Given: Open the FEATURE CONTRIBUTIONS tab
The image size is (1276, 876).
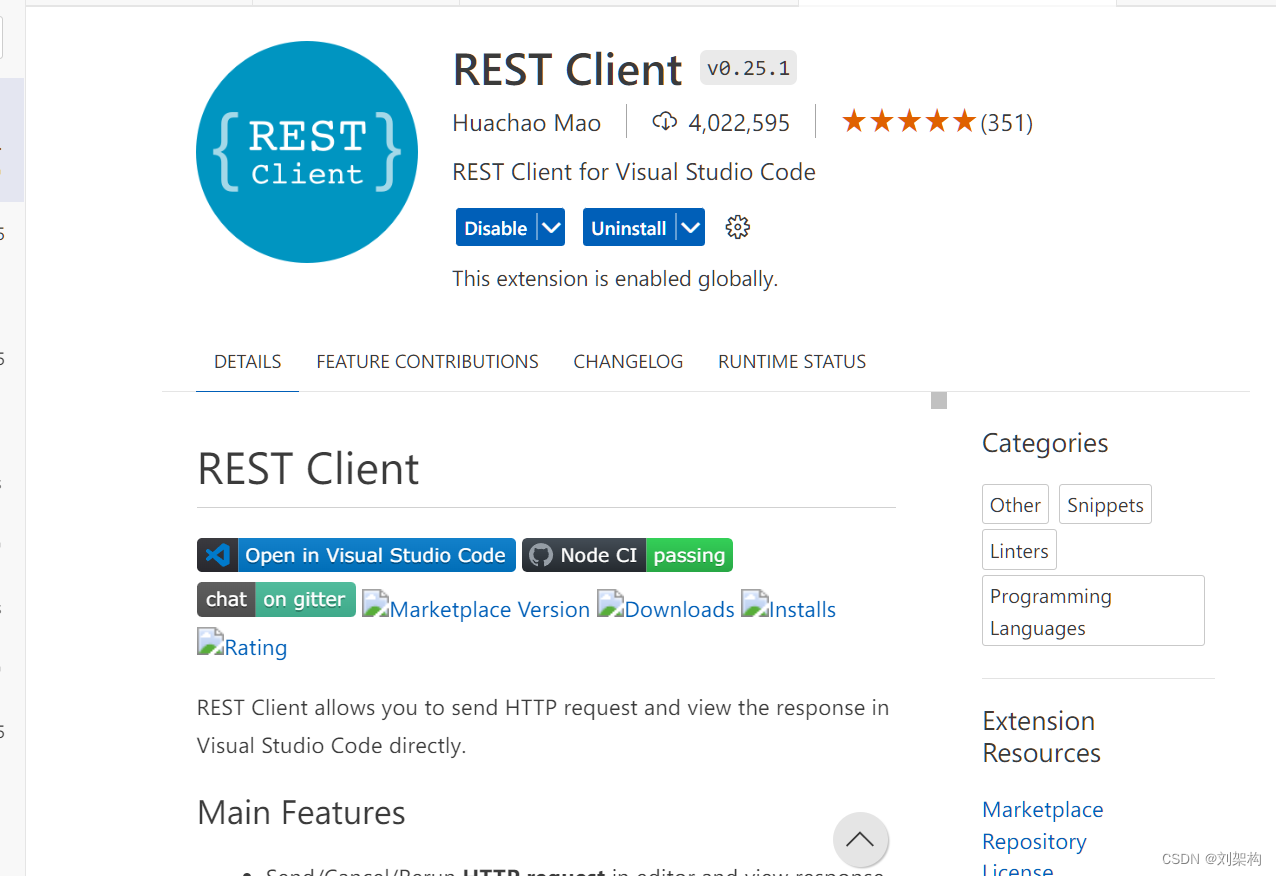Looking at the screenshot, I should click(427, 362).
